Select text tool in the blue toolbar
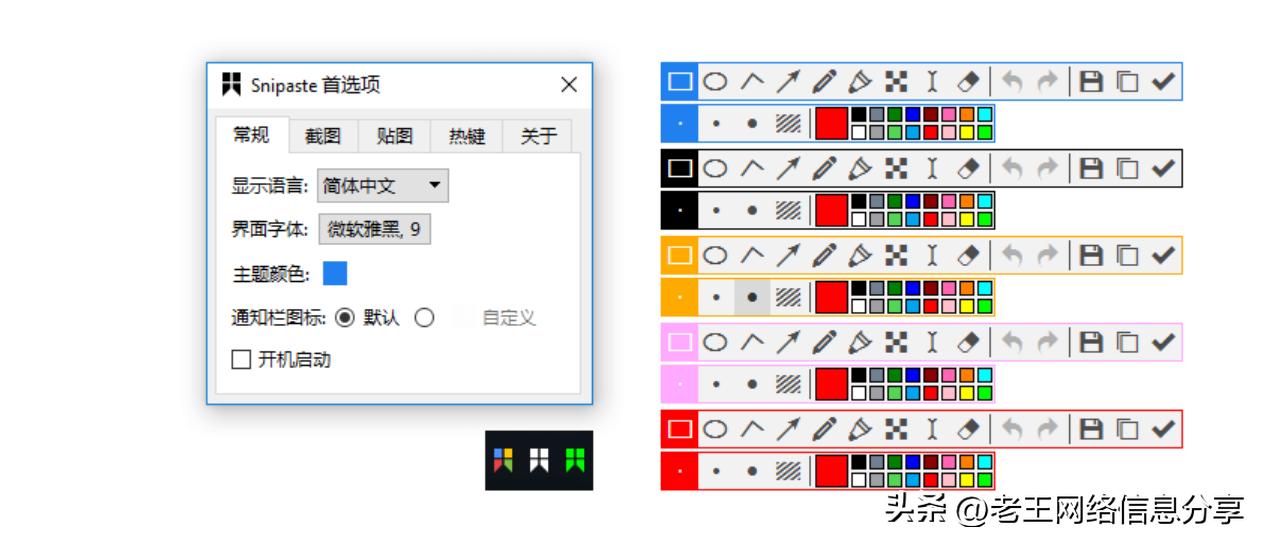 pos(932,82)
